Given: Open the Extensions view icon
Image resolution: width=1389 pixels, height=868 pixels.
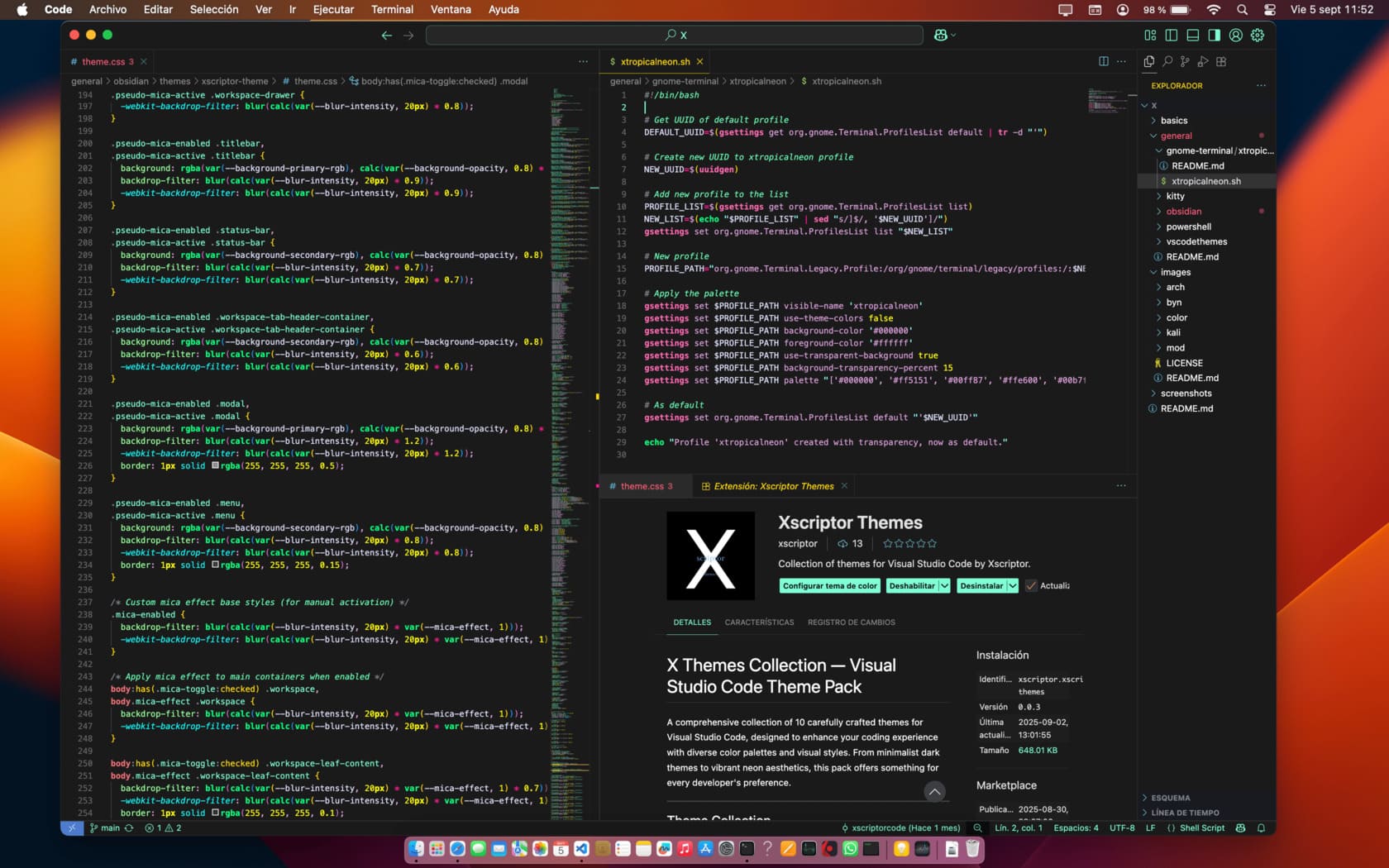Looking at the screenshot, I should point(1221,61).
